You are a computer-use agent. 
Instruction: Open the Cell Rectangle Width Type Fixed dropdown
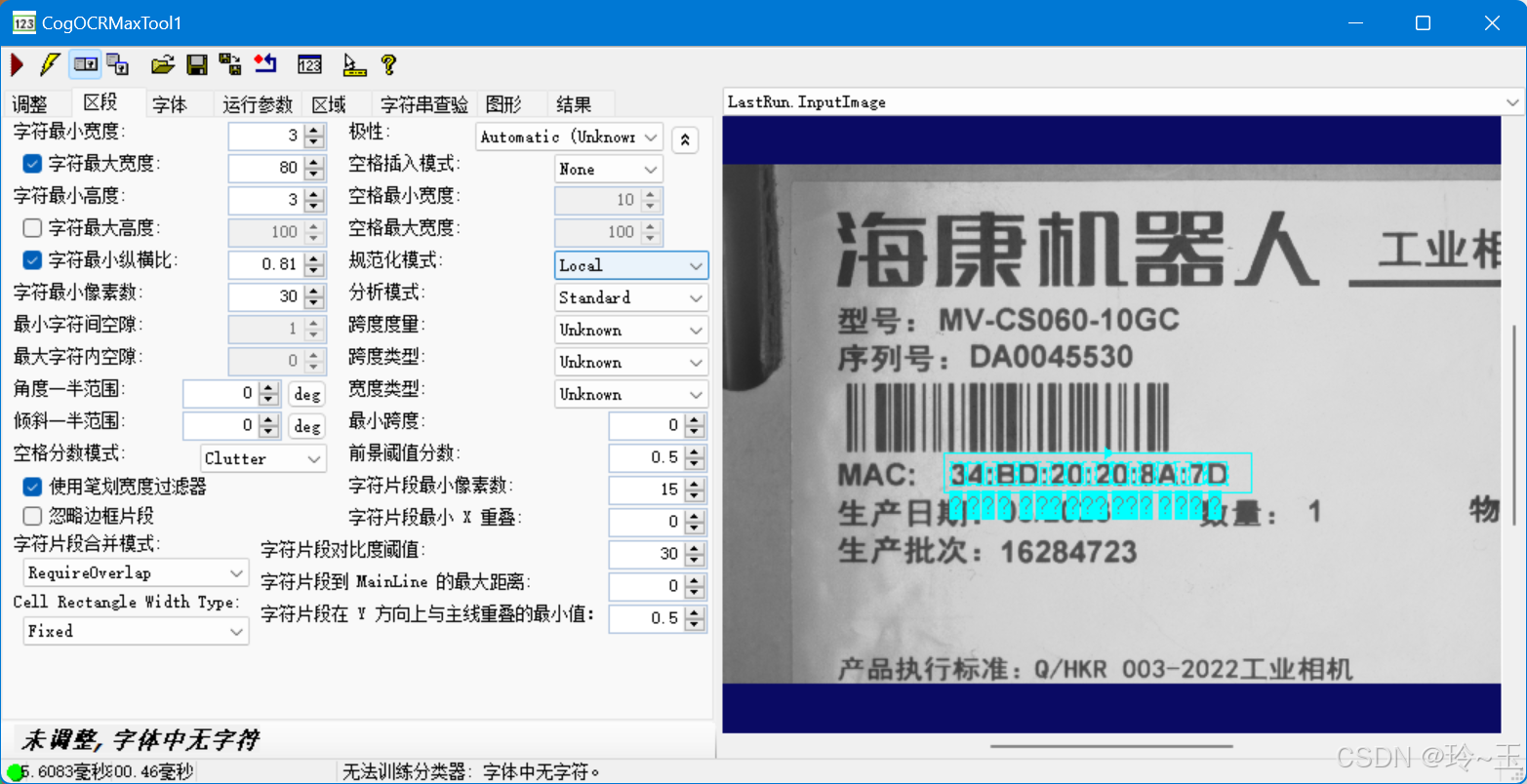pos(136,631)
